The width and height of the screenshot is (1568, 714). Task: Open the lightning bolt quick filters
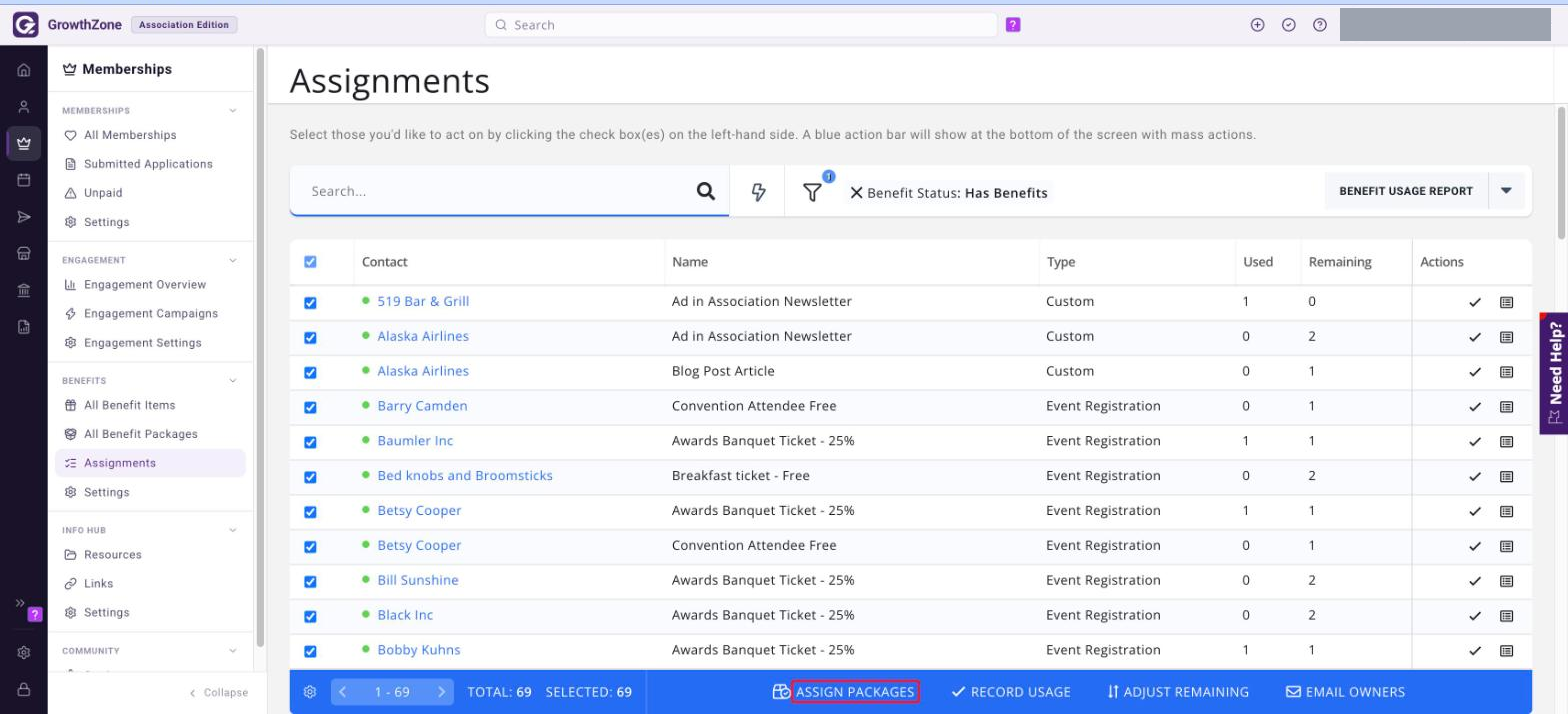pos(758,192)
